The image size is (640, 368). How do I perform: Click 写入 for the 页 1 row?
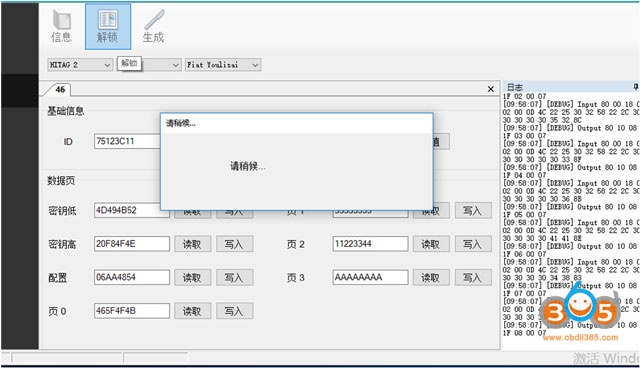click(473, 211)
